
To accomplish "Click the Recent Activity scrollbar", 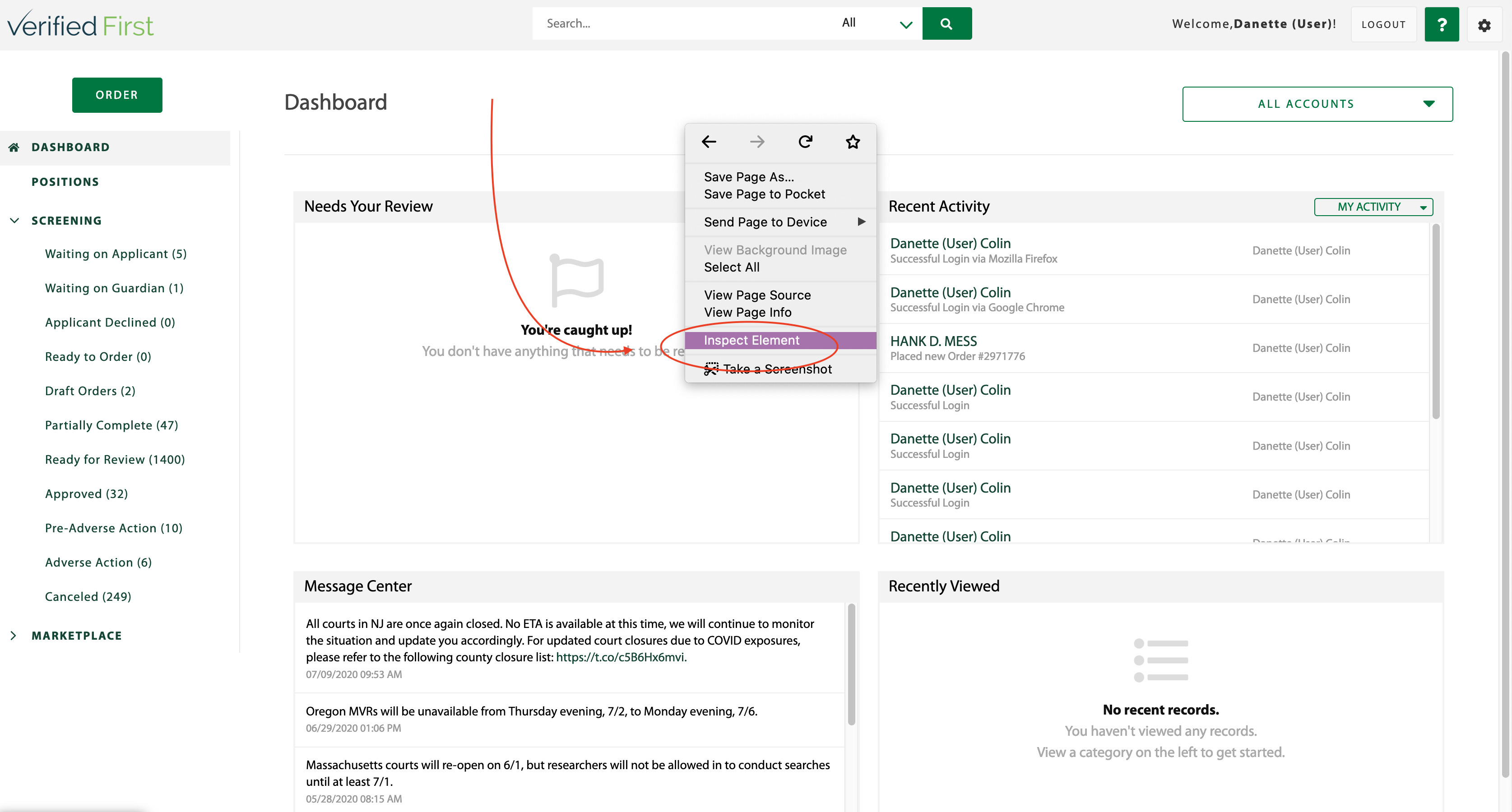I will point(1436,322).
